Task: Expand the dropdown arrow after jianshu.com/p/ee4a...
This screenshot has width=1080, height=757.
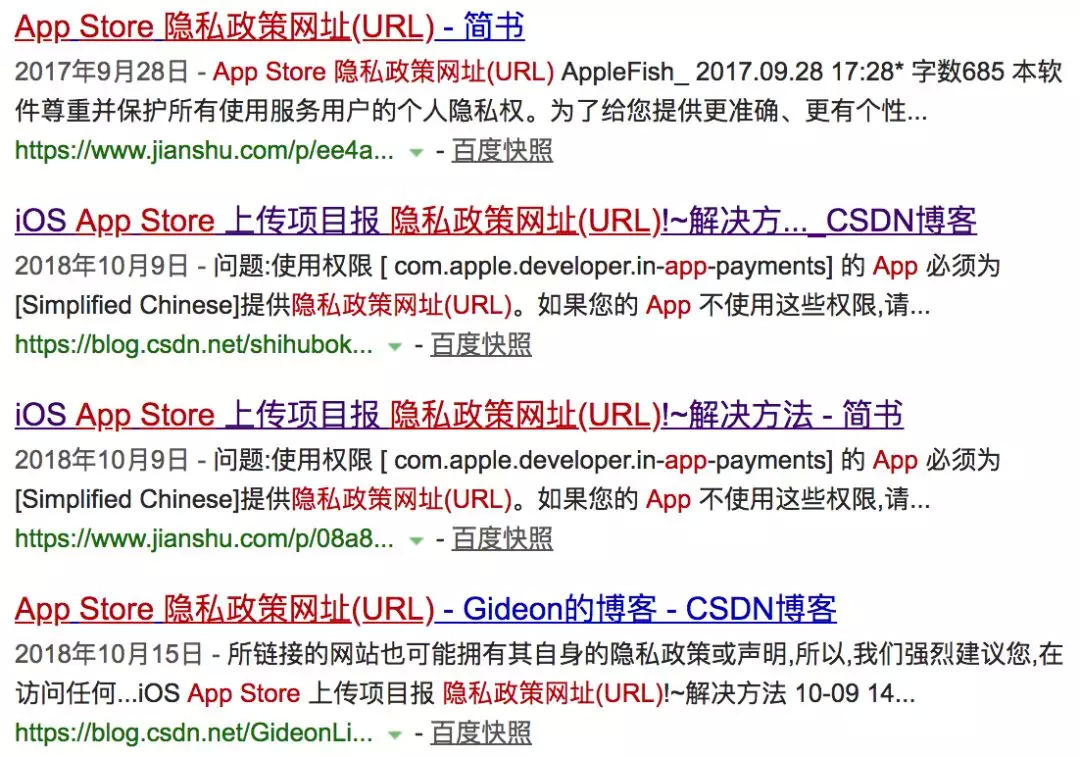Action: pos(416,152)
